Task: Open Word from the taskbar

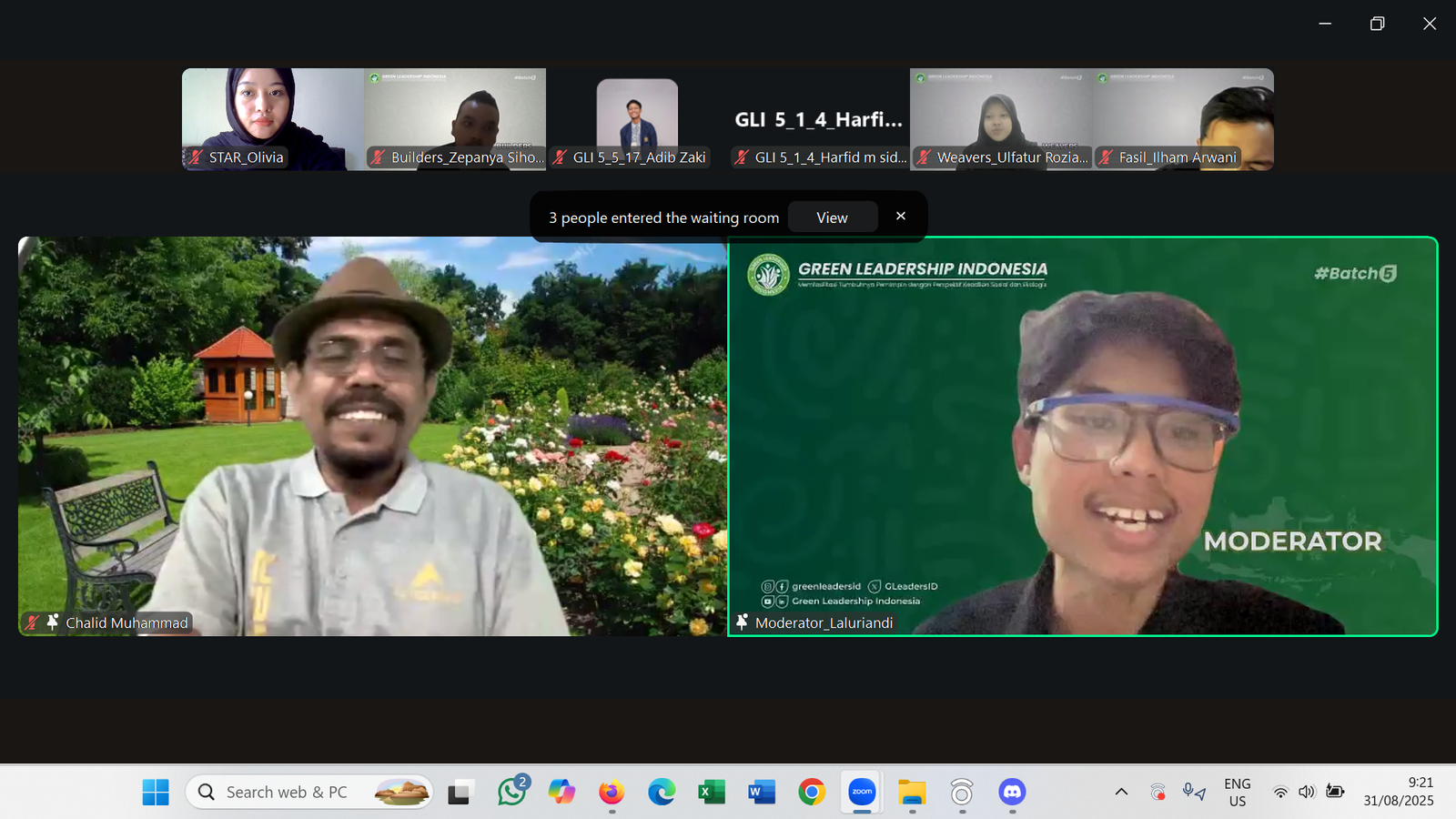Action: pyautogui.click(x=762, y=793)
